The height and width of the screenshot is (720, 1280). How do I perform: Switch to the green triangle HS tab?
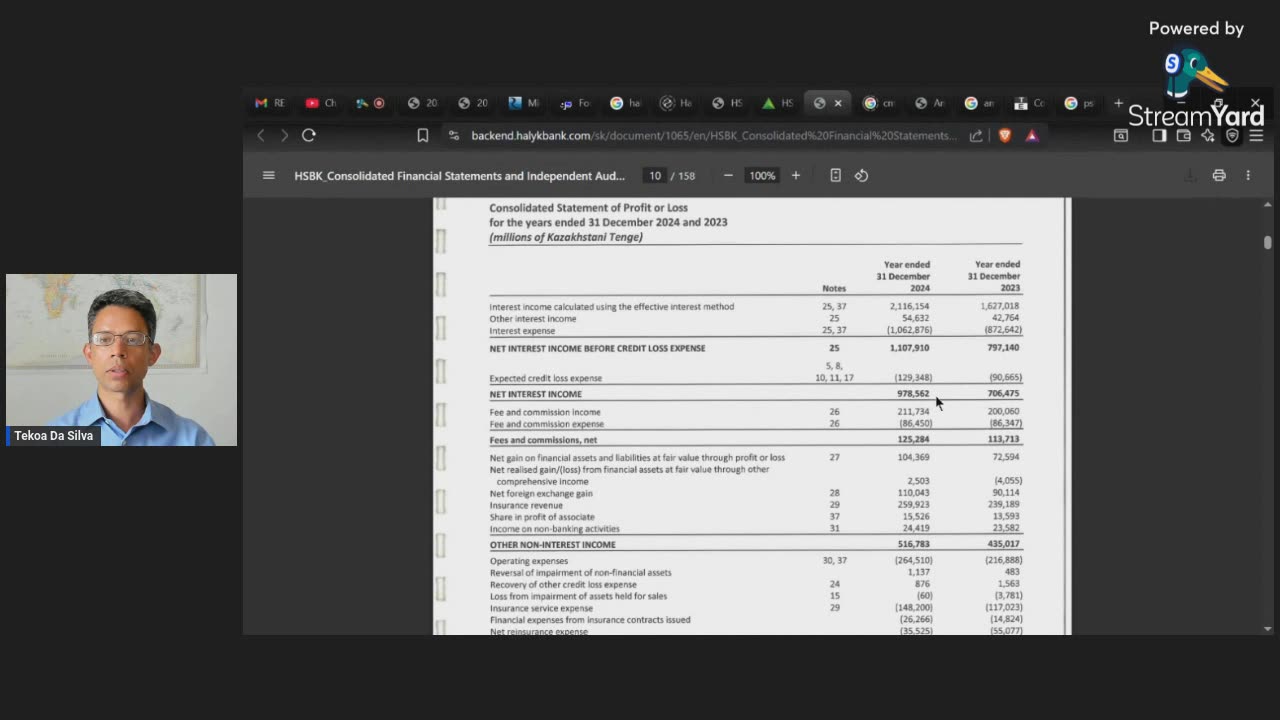point(778,103)
